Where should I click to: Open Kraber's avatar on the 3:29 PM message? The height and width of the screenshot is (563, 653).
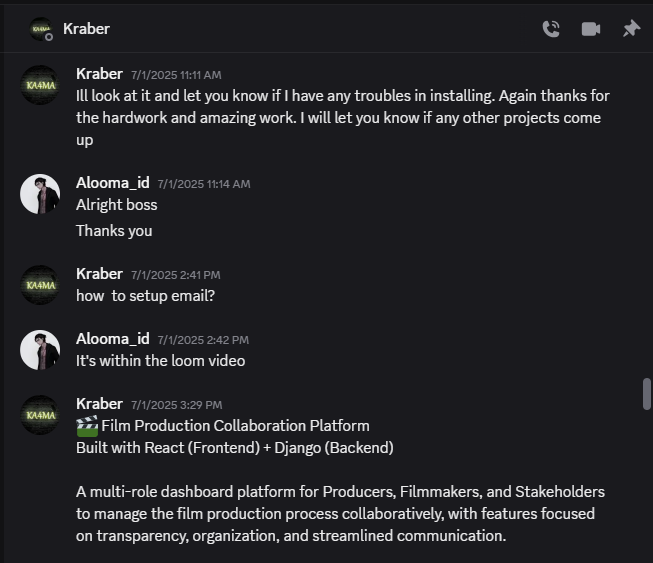(40, 415)
